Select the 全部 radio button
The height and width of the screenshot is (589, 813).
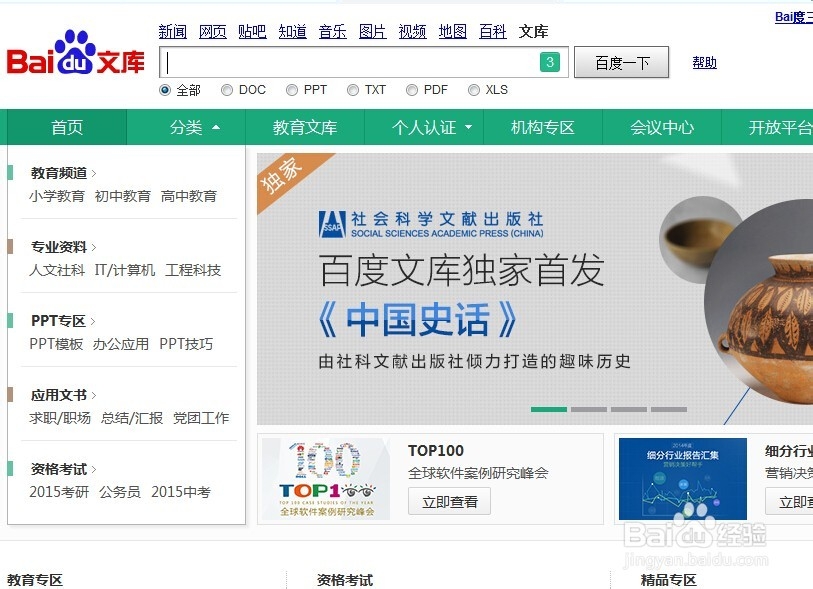tap(165, 90)
